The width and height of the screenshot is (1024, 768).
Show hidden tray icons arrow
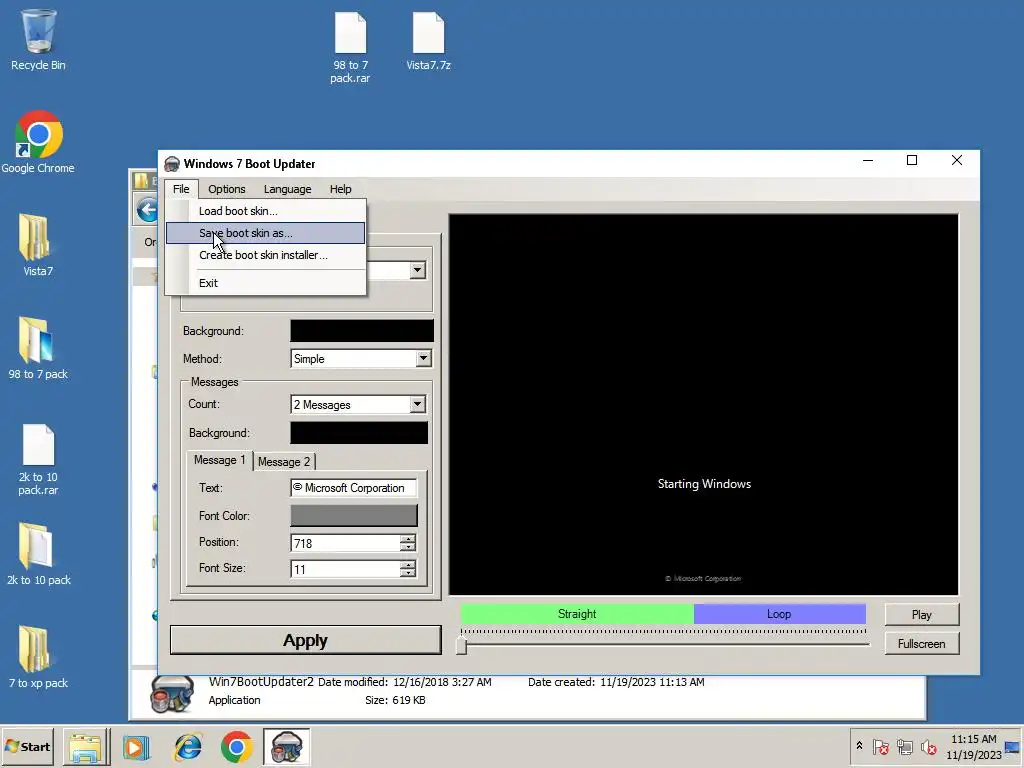pyautogui.click(x=859, y=746)
